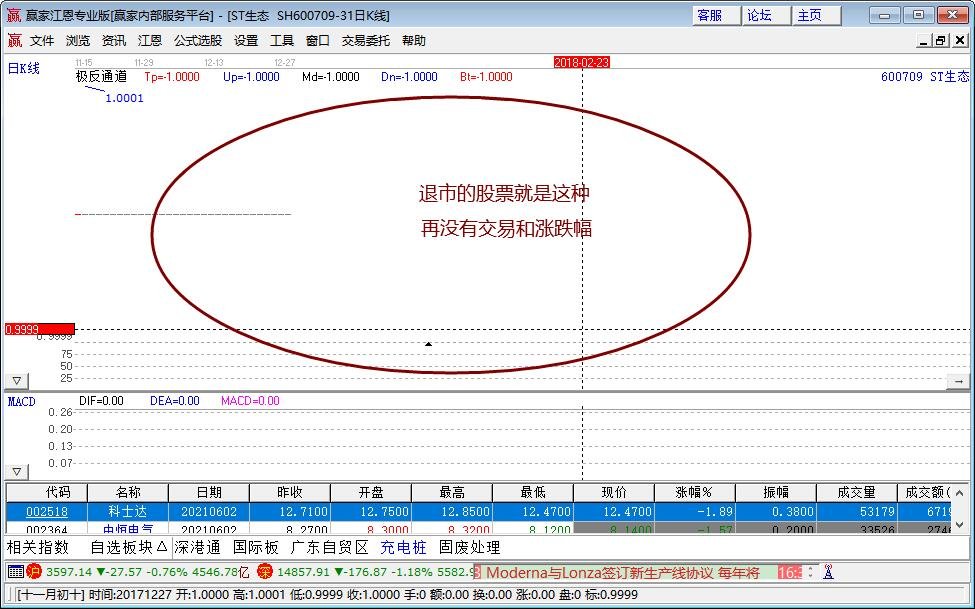Click the 日K线 period label
Viewport: 975px width, 609px height.
tap(24, 68)
